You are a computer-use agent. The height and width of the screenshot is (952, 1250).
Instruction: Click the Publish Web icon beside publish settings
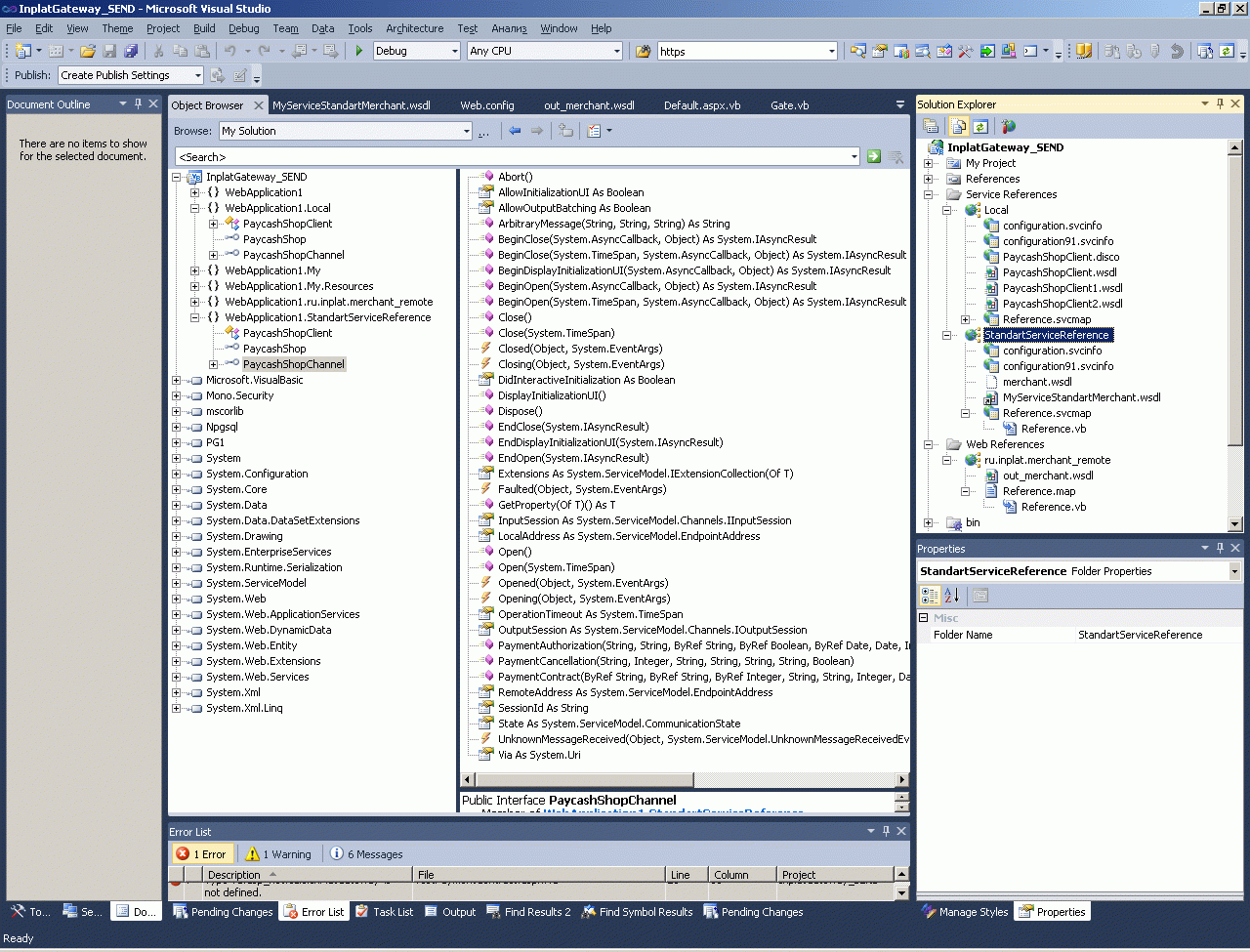click(218, 75)
